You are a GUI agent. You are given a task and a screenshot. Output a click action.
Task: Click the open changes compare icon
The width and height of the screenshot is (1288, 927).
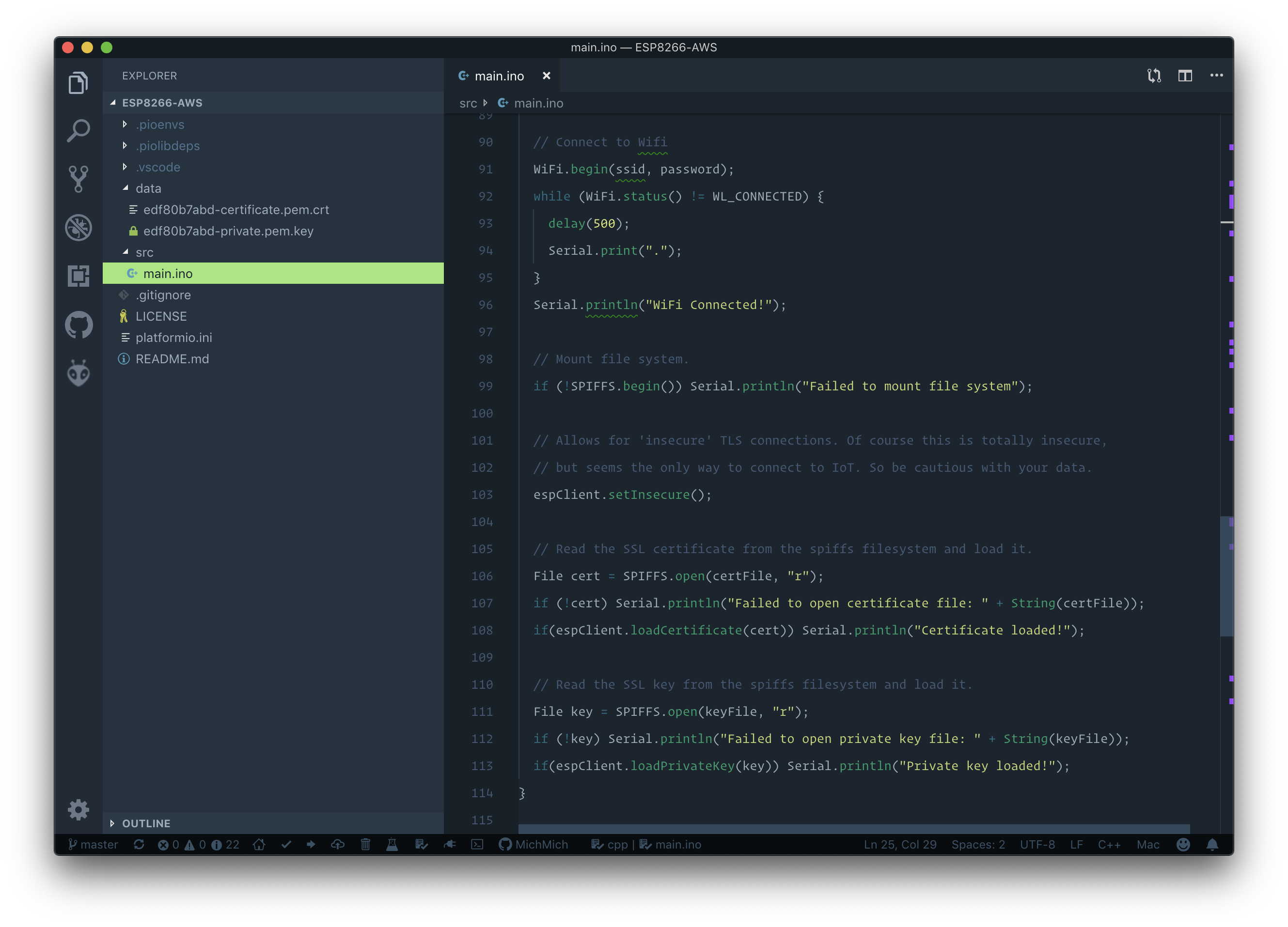(1153, 76)
